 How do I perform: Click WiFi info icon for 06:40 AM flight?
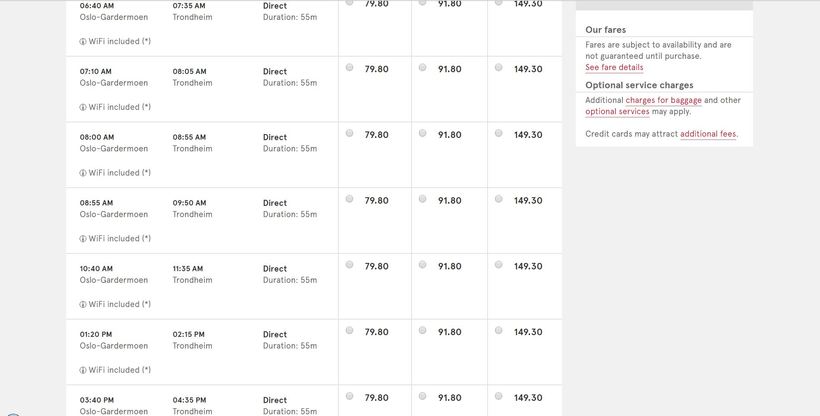point(83,42)
